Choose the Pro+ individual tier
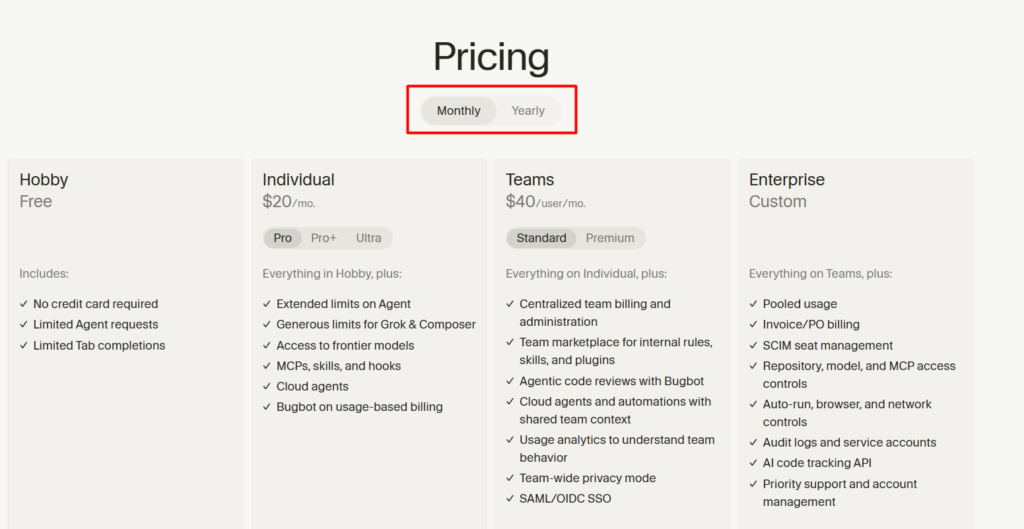The height and width of the screenshot is (529, 1024). coord(323,238)
